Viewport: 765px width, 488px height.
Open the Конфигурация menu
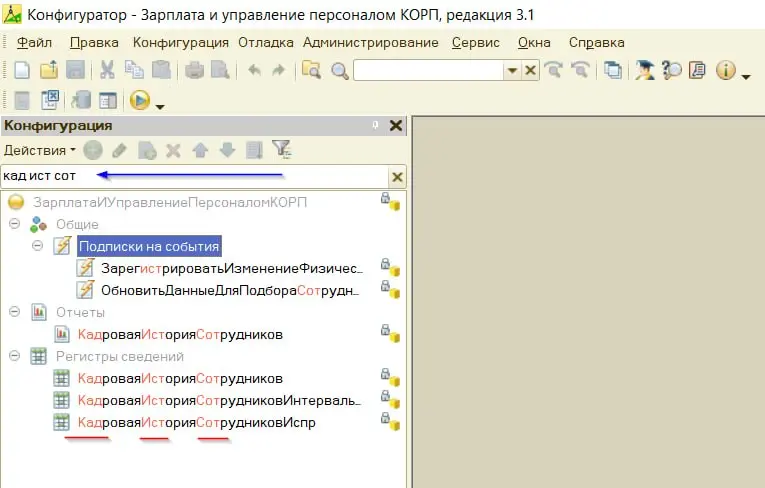(181, 43)
